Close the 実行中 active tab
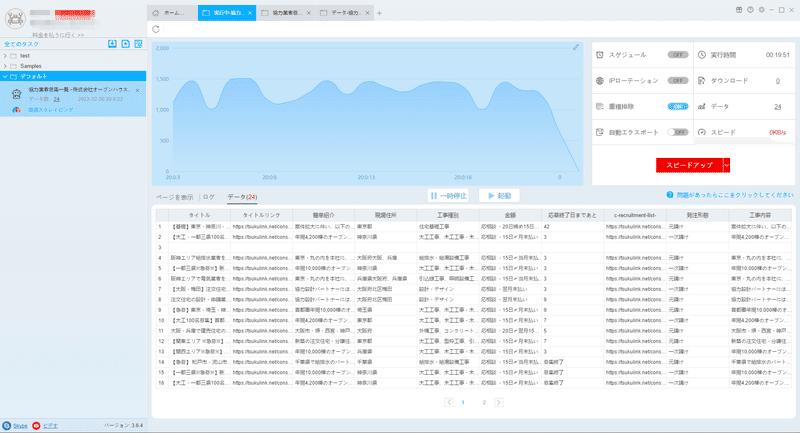Image resolution: width=800 pixels, height=433 pixels. coord(250,13)
